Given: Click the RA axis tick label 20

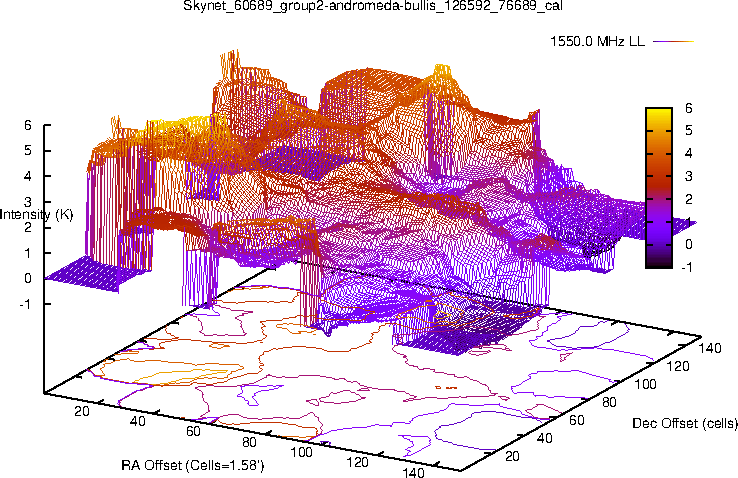Looking at the screenshot, I should pyautogui.click(x=81, y=411).
